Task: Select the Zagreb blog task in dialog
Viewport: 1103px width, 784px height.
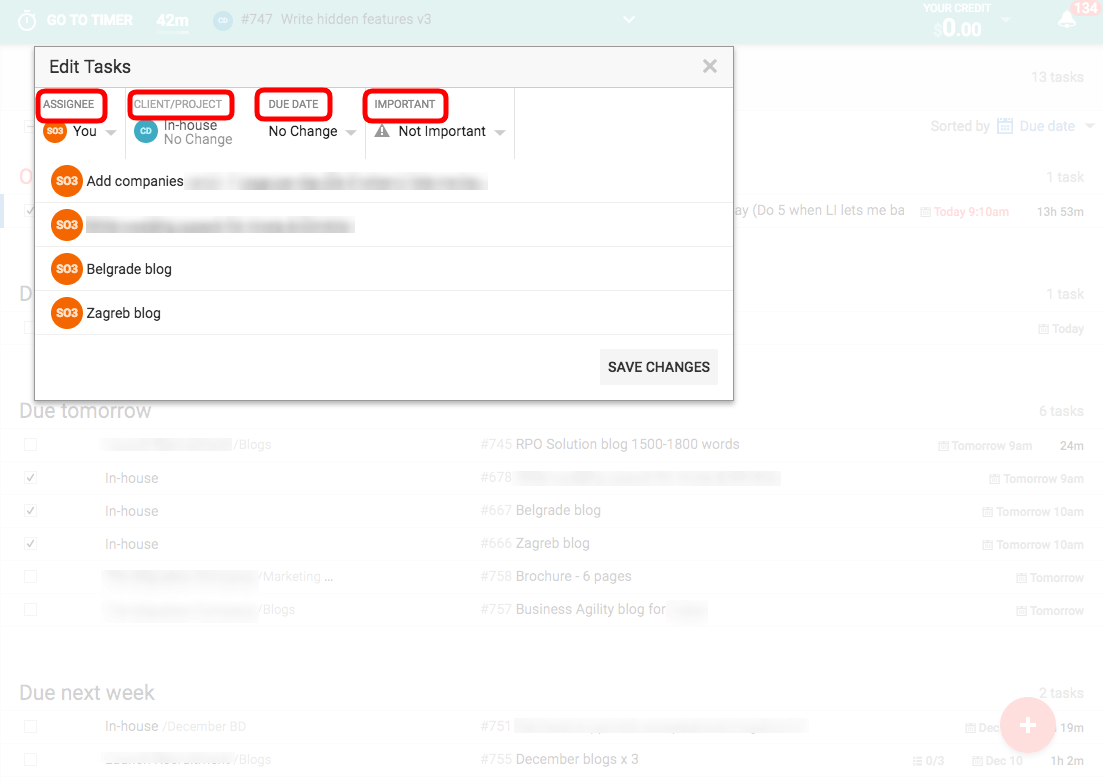Action: click(x=383, y=313)
